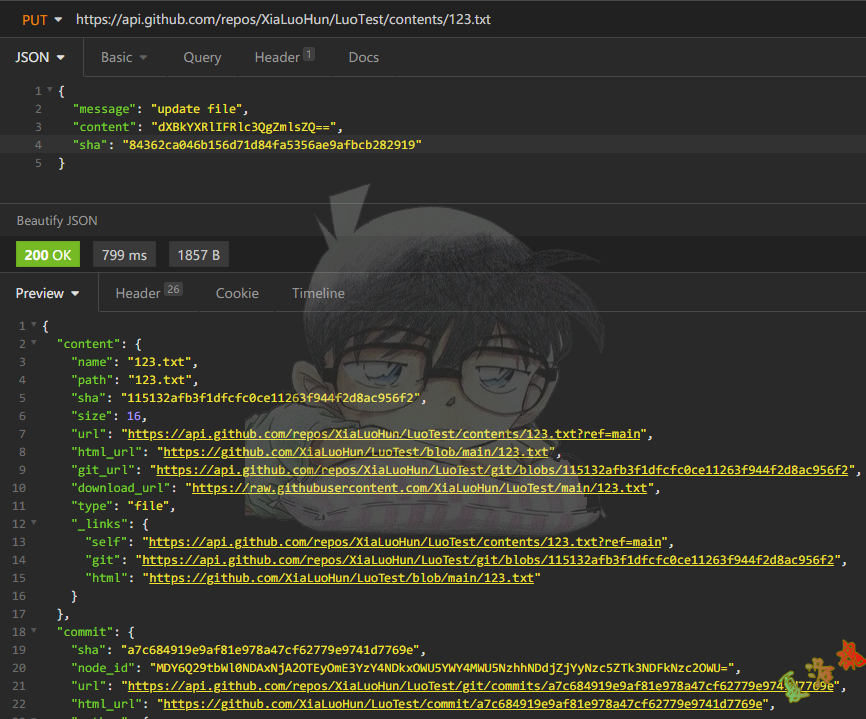Click the 799 ms response time badge

(x=124, y=255)
